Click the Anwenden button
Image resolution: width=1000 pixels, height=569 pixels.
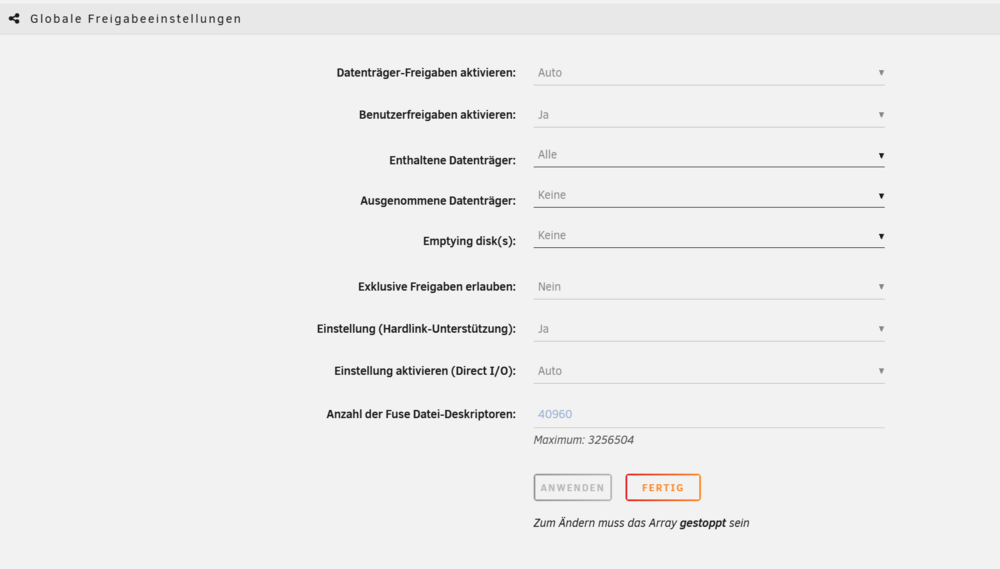pos(573,487)
